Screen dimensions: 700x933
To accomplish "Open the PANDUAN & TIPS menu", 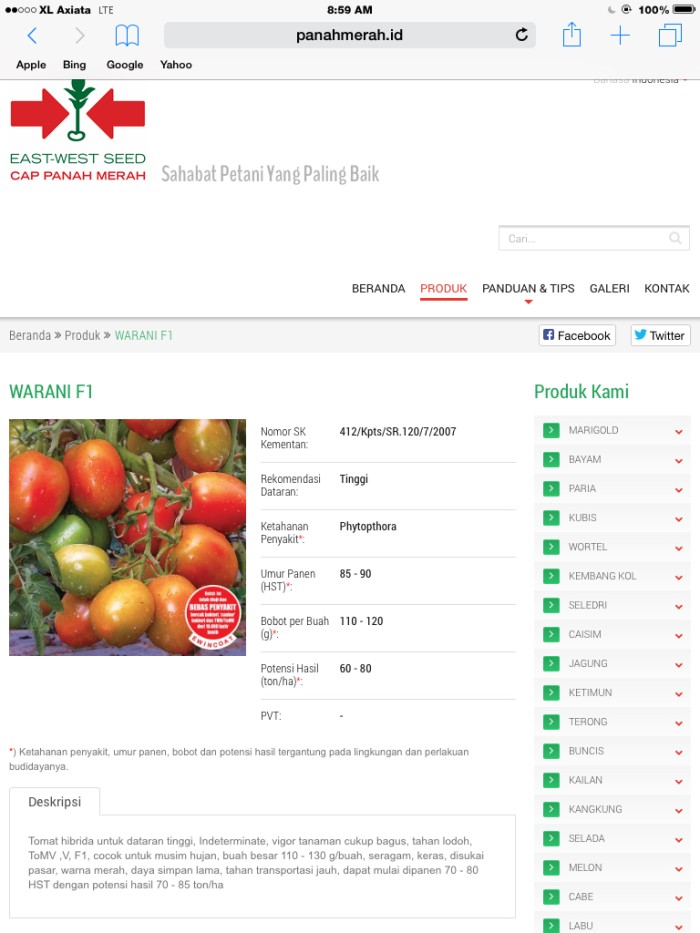I will coord(528,289).
